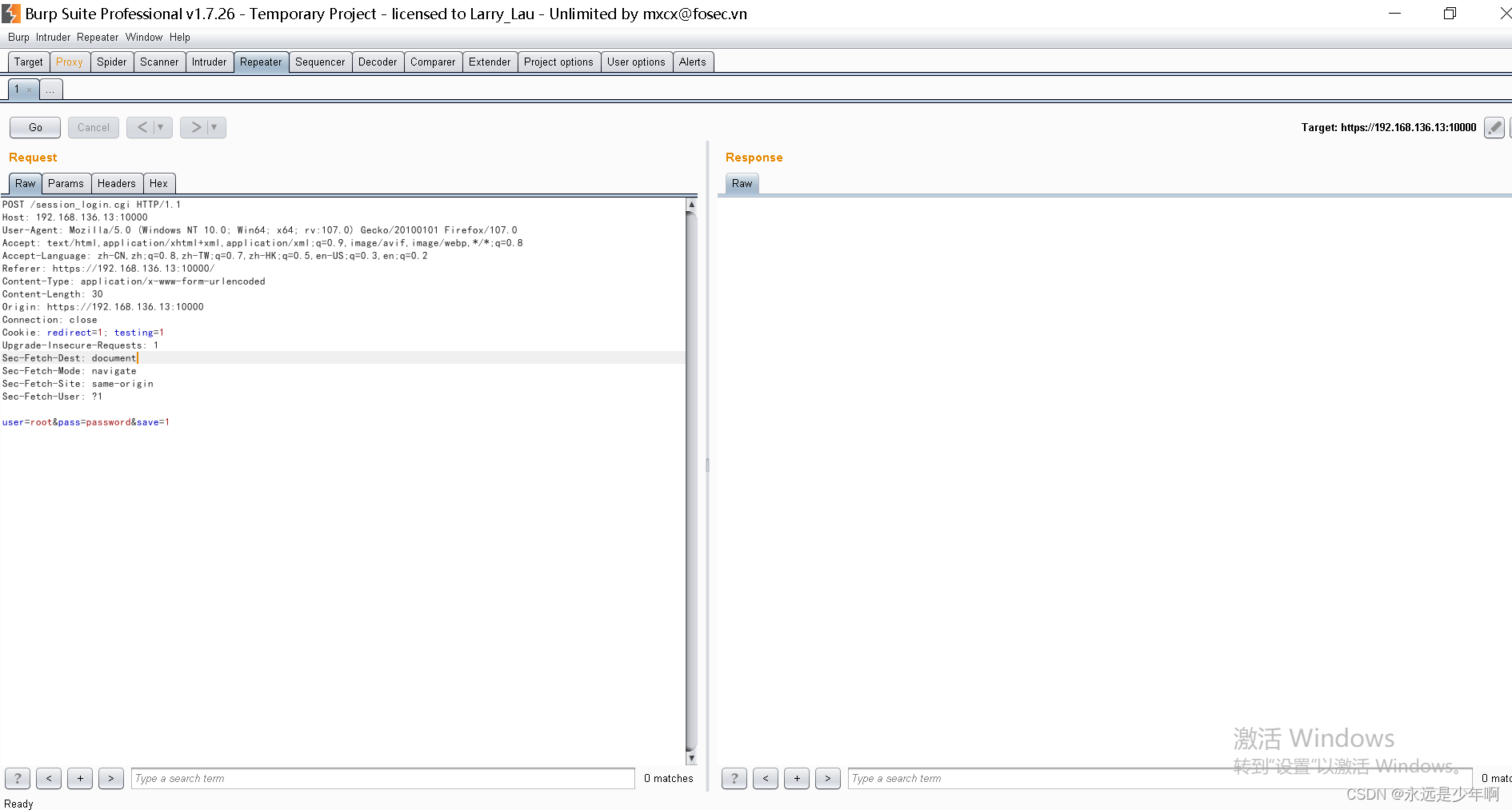The height and width of the screenshot is (810, 1512).
Task: Send the request with Go button
Action: click(x=35, y=127)
